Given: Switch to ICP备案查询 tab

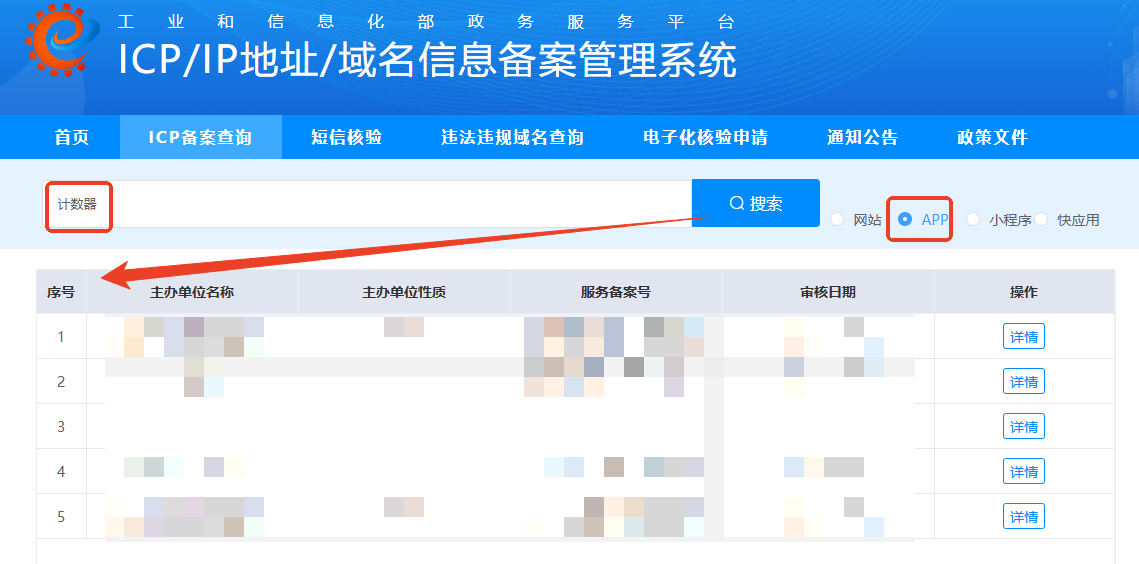Looking at the screenshot, I should click(200, 137).
